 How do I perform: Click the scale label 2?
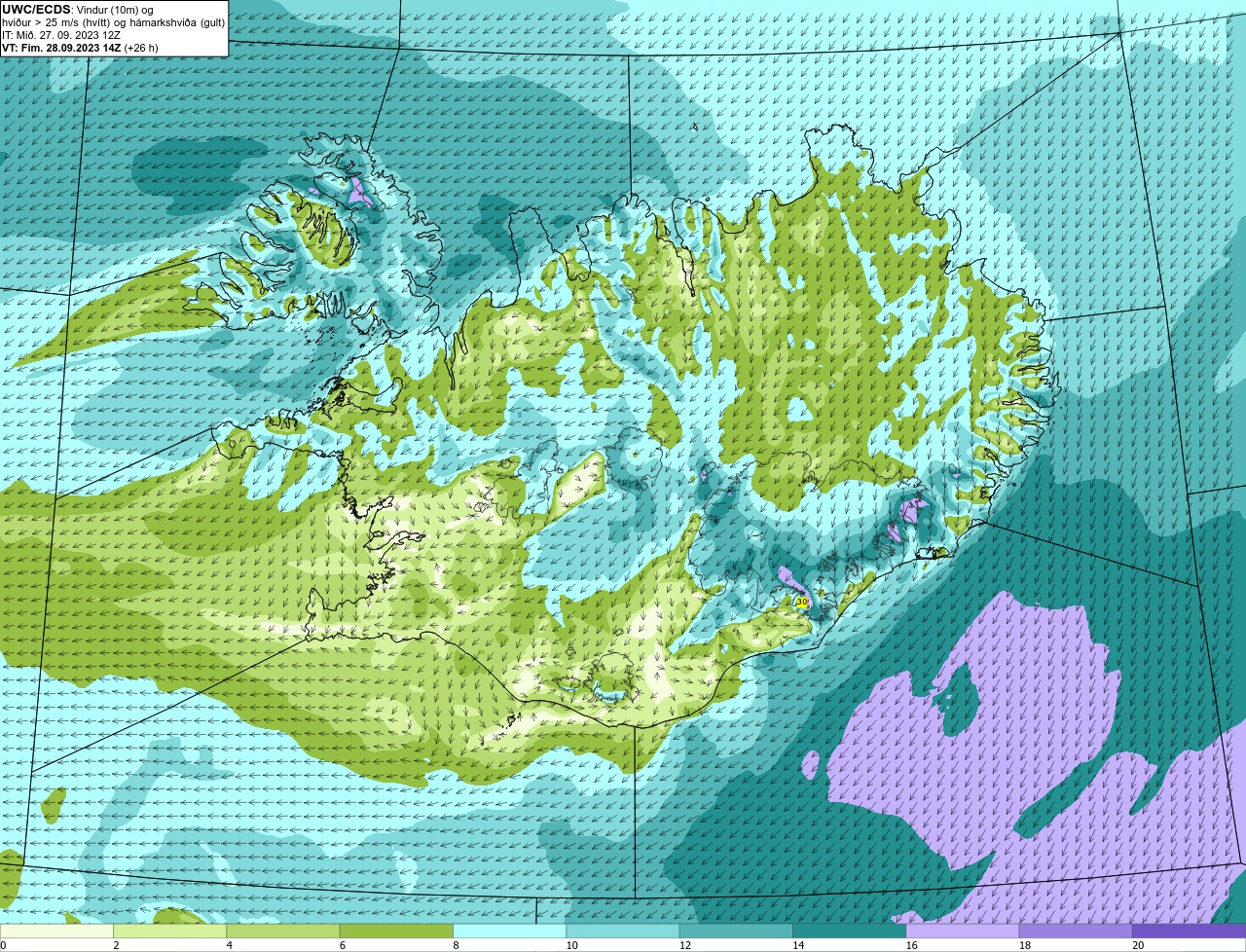[116, 945]
